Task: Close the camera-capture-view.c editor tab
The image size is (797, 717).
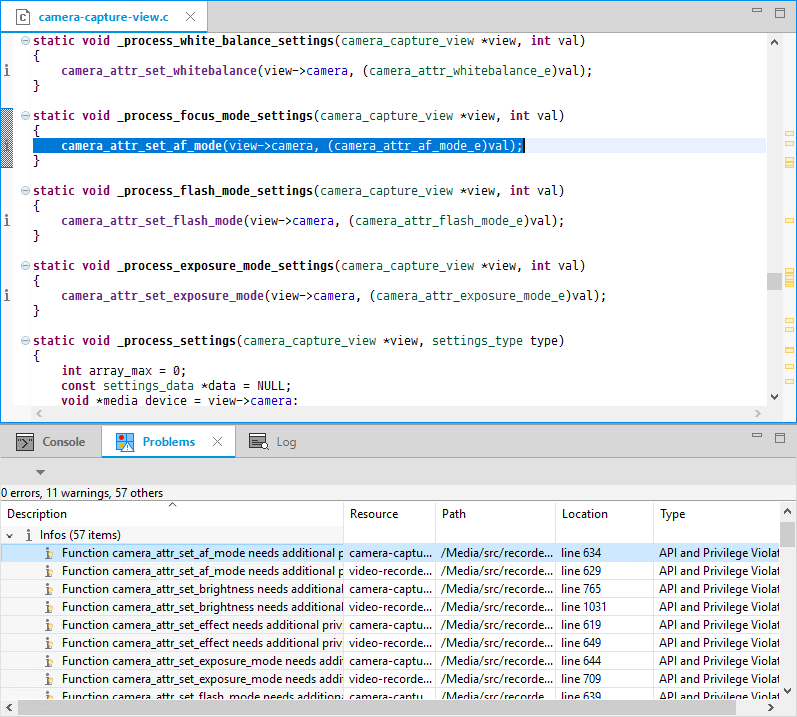Action: (x=190, y=17)
